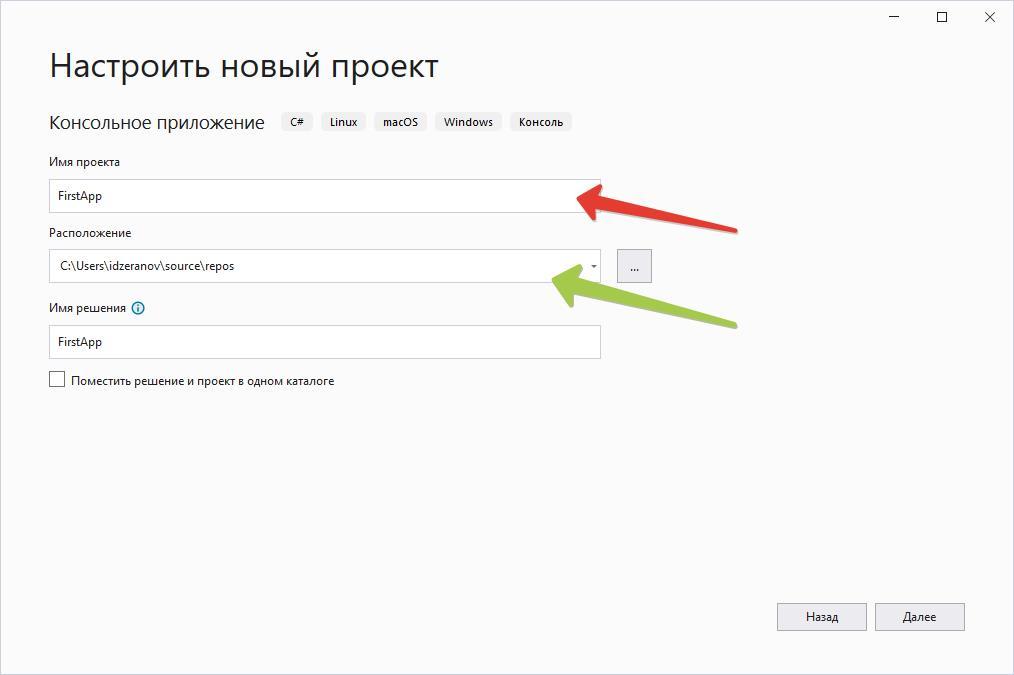Maximize the project configuration window
The width and height of the screenshot is (1014, 675).
coord(941,17)
